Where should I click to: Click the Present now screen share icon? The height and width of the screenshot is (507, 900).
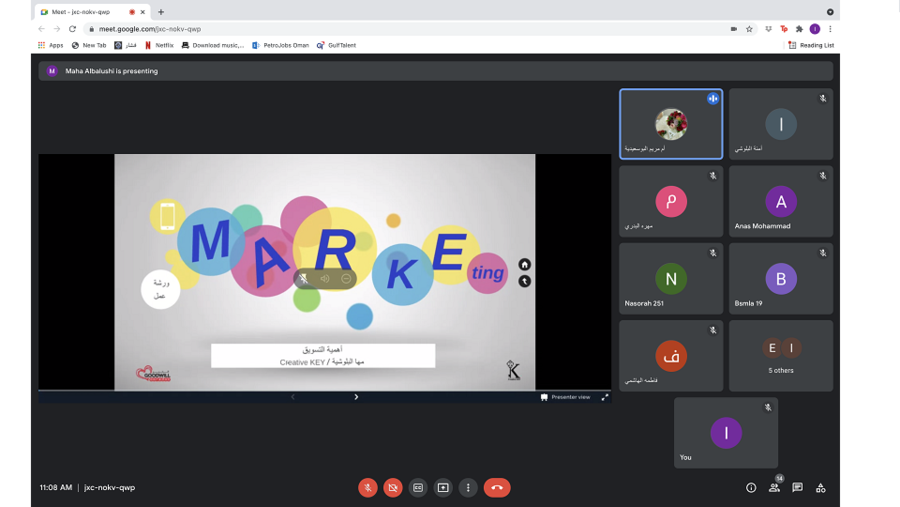[x=443, y=488]
